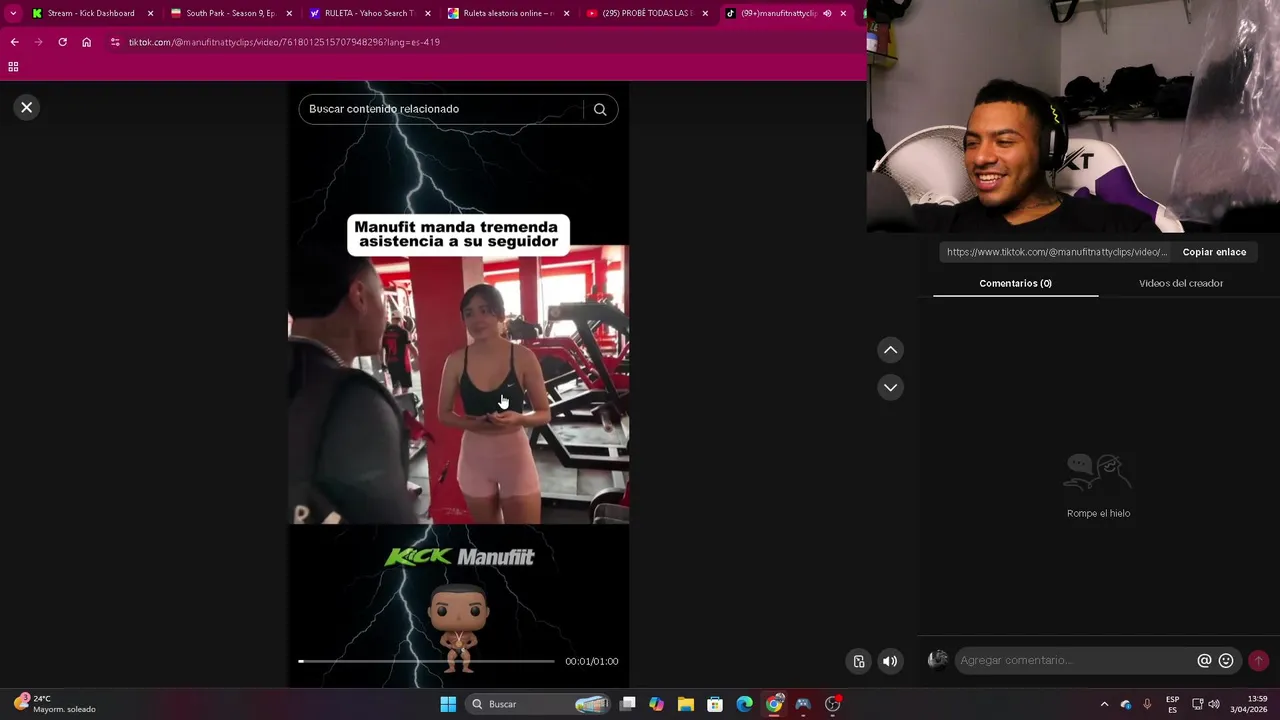Open the site information icon in address bar
Screen dimensions: 1280x720
point(115,42)
